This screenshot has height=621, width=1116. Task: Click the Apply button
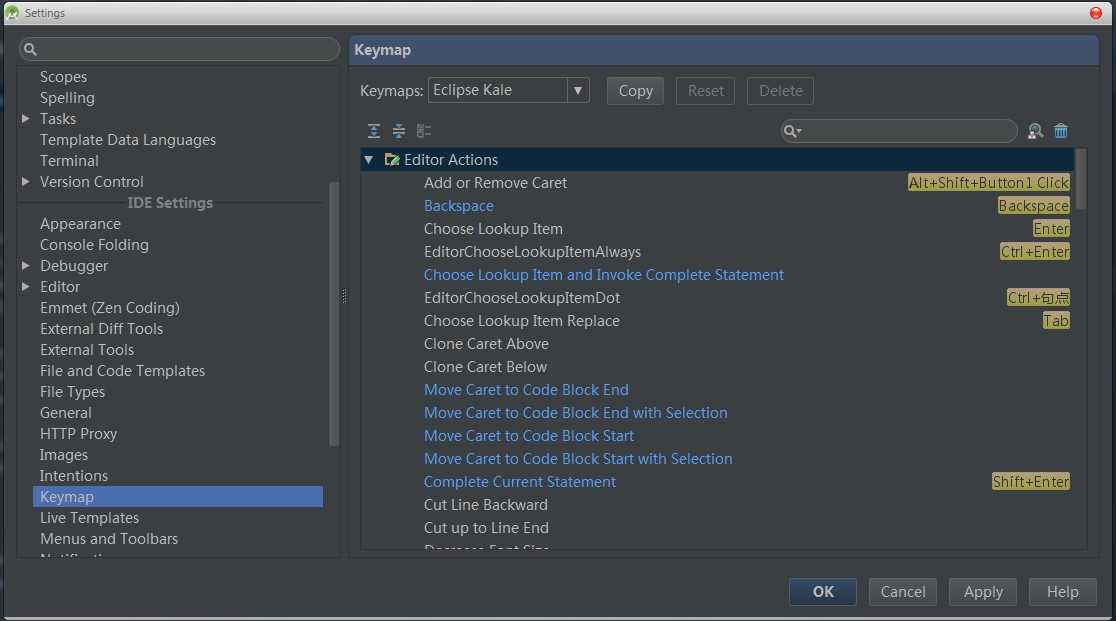[x=982, y=592]
